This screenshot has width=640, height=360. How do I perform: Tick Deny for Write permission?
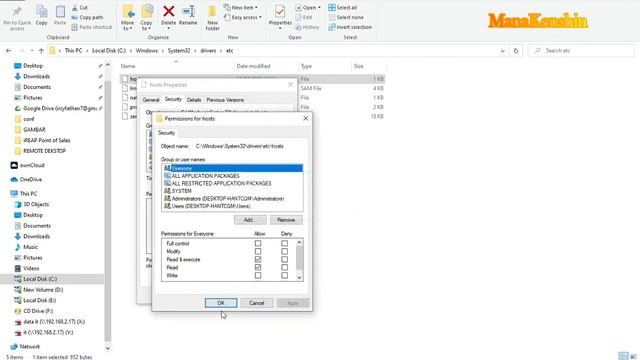(x=284, y=276)
